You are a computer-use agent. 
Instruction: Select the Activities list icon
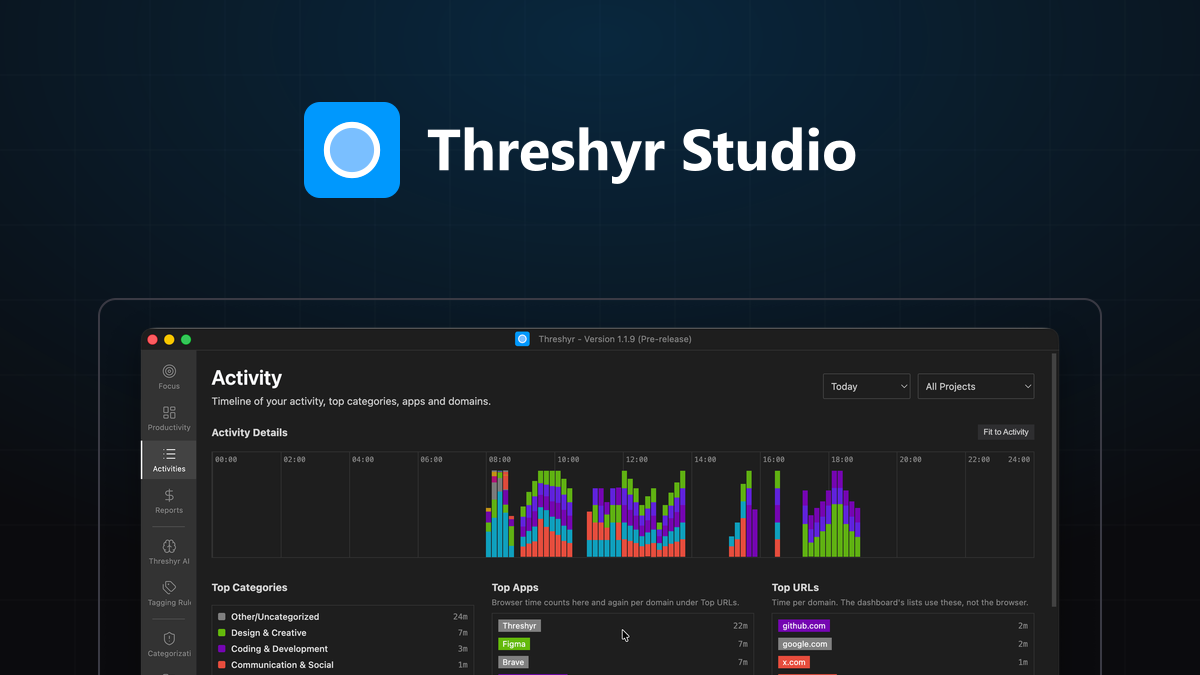coord(169,454)
